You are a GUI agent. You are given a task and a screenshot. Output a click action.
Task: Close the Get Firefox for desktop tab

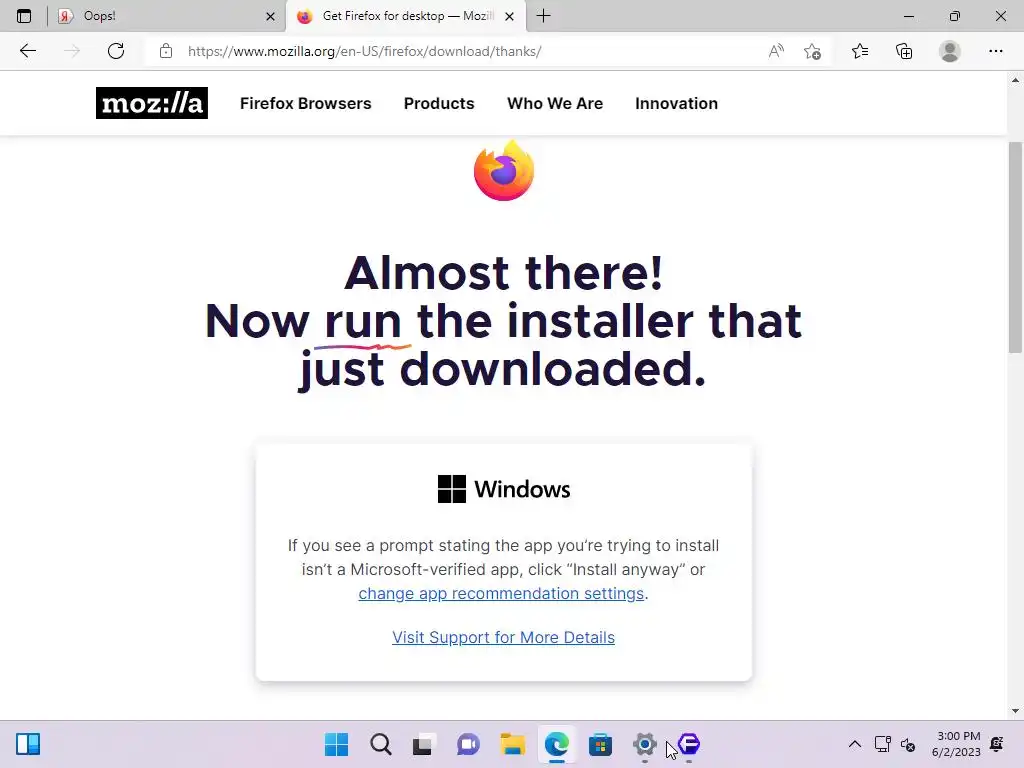[510, 17]
